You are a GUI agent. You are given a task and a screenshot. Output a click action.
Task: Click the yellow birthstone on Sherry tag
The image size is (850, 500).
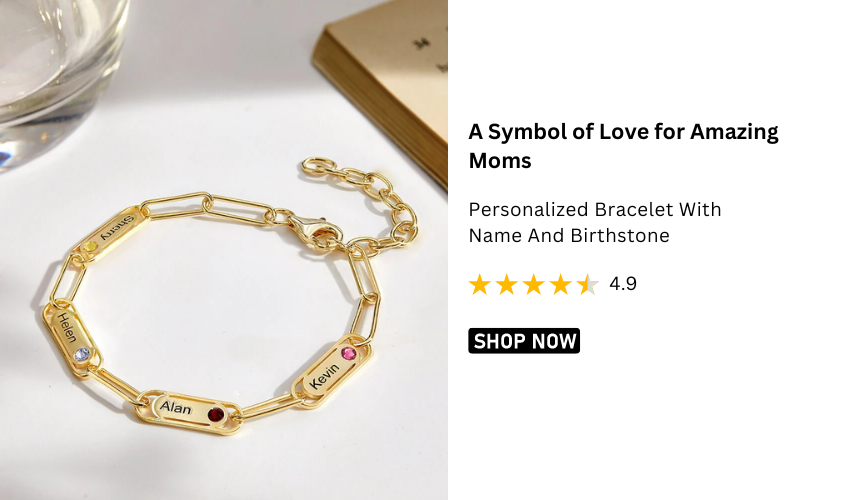click(90, 248)
